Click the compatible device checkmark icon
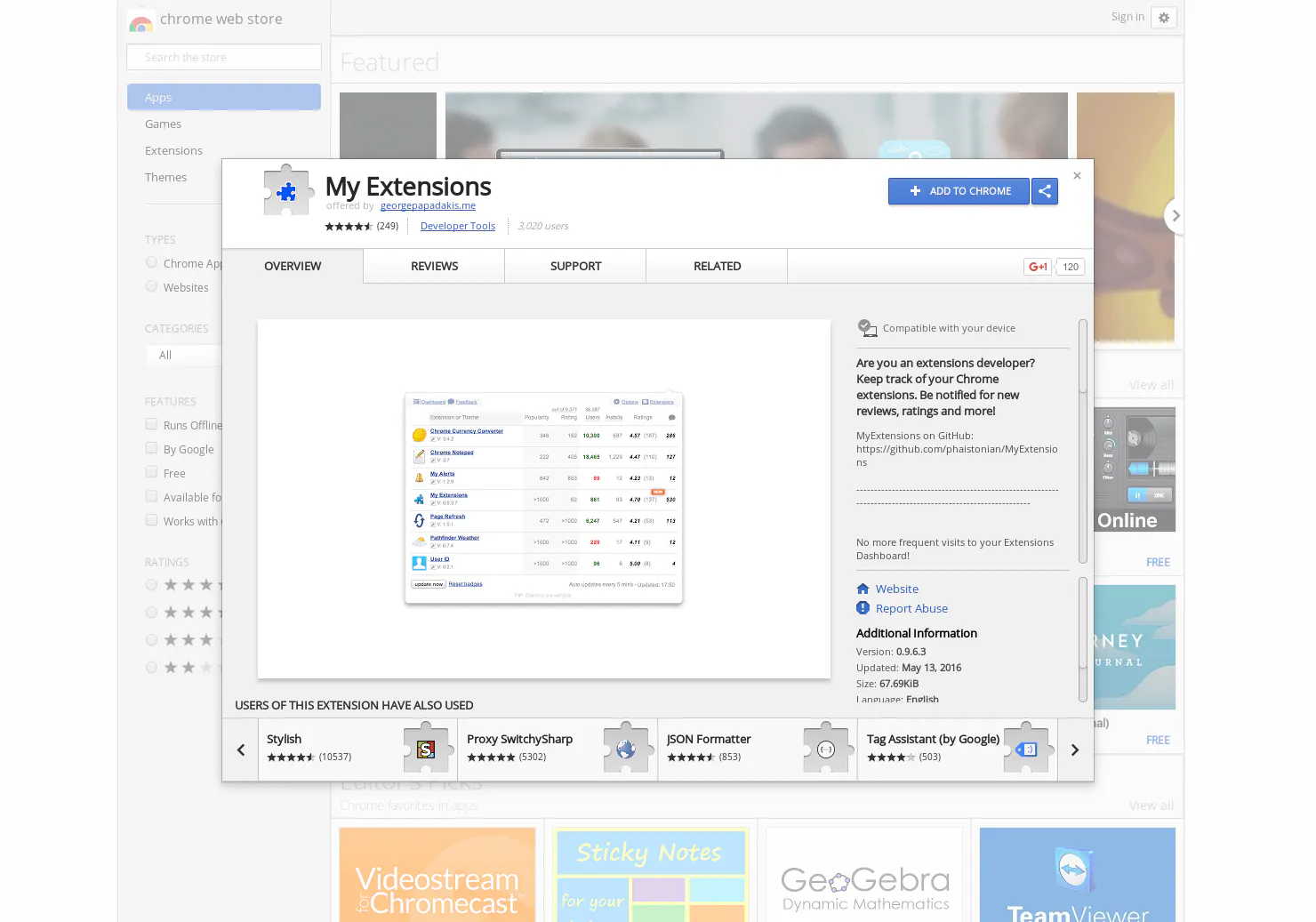Screen dimensions: 1316x922 (x=867, y=328)
